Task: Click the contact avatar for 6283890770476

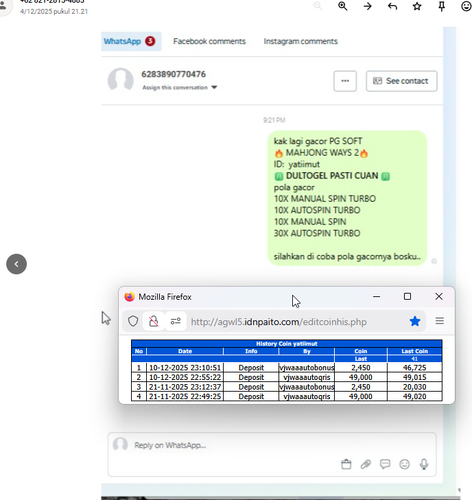Action: point(121,80)
